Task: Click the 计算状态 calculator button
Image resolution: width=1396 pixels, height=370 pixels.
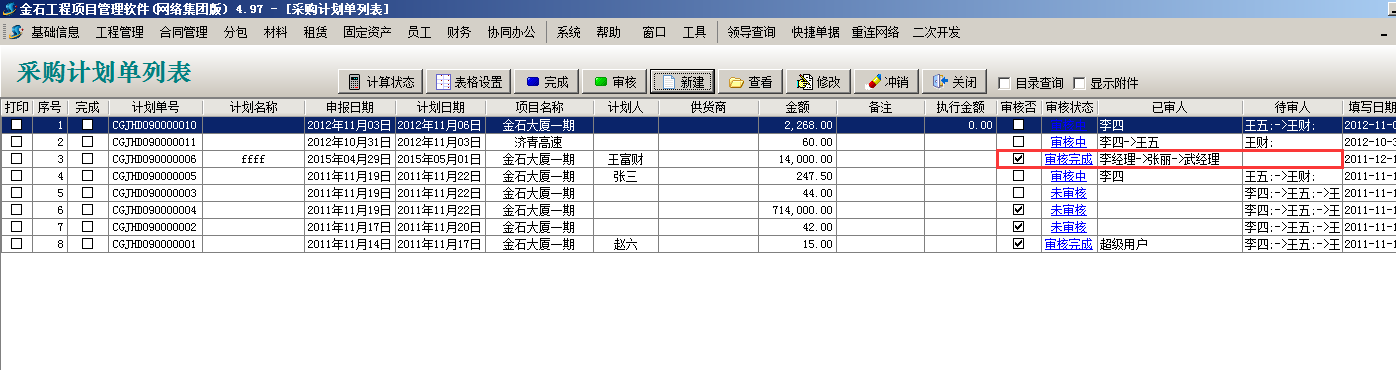Action: (381, 82)
